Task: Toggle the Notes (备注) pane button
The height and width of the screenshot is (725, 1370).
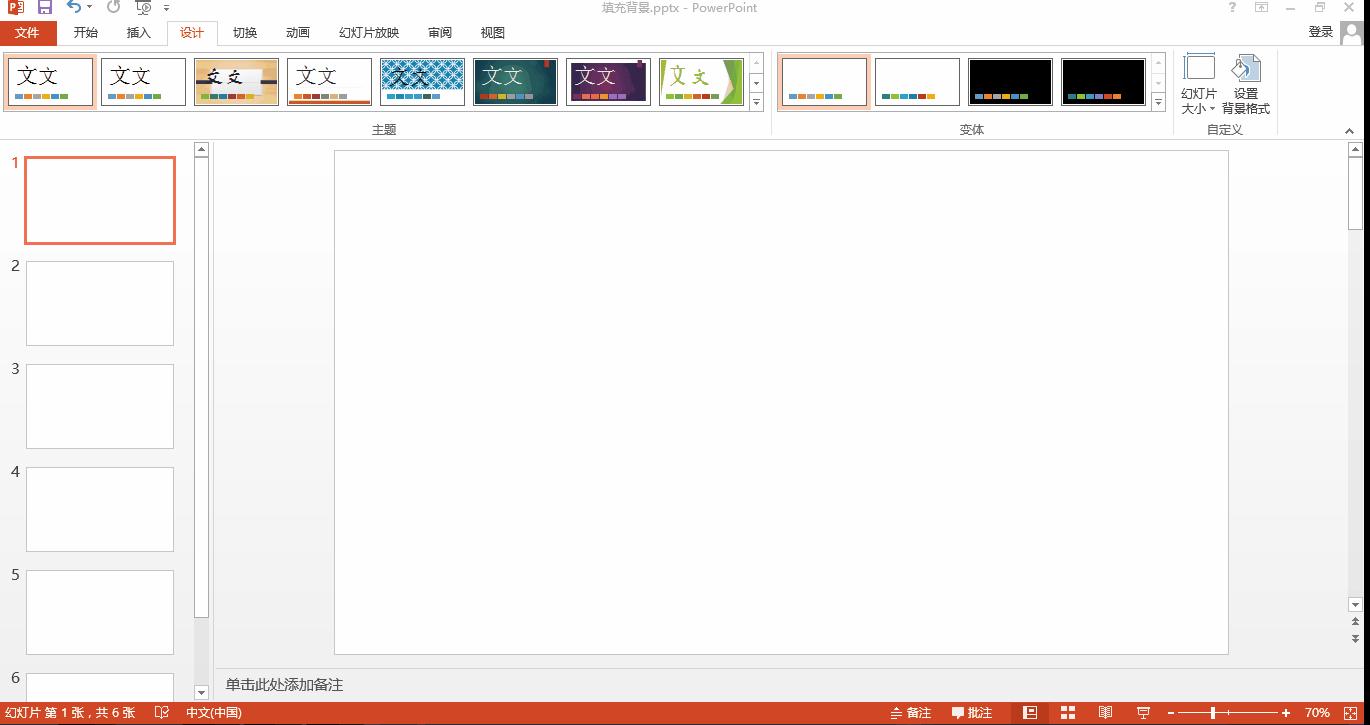Action: [910, 713]
